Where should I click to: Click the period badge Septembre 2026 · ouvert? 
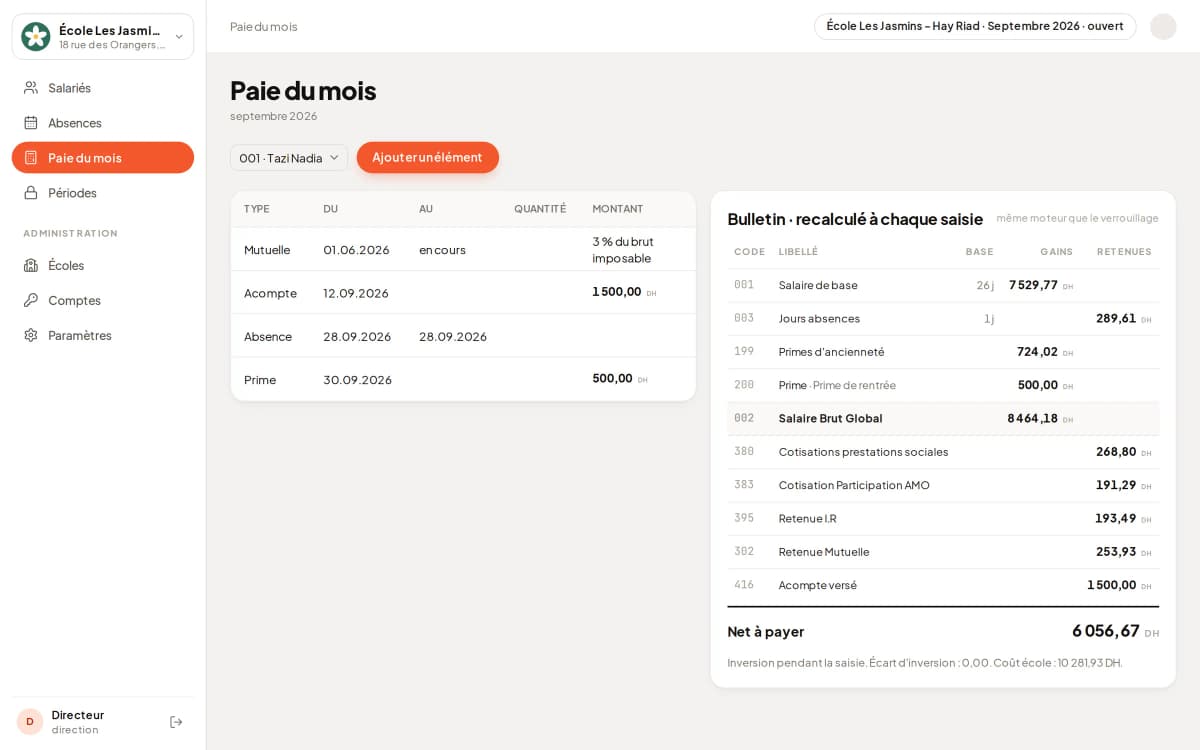click(975, 26)
